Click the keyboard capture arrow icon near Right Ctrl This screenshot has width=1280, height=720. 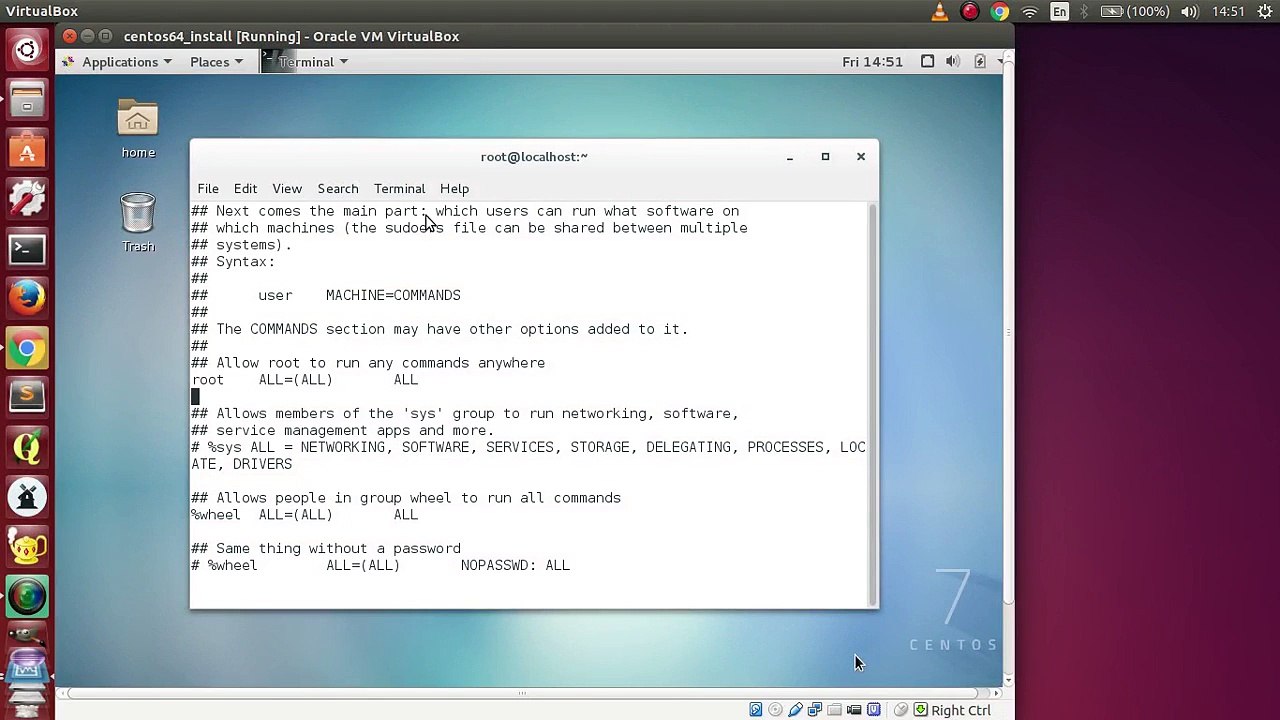[x=921, y=710]
